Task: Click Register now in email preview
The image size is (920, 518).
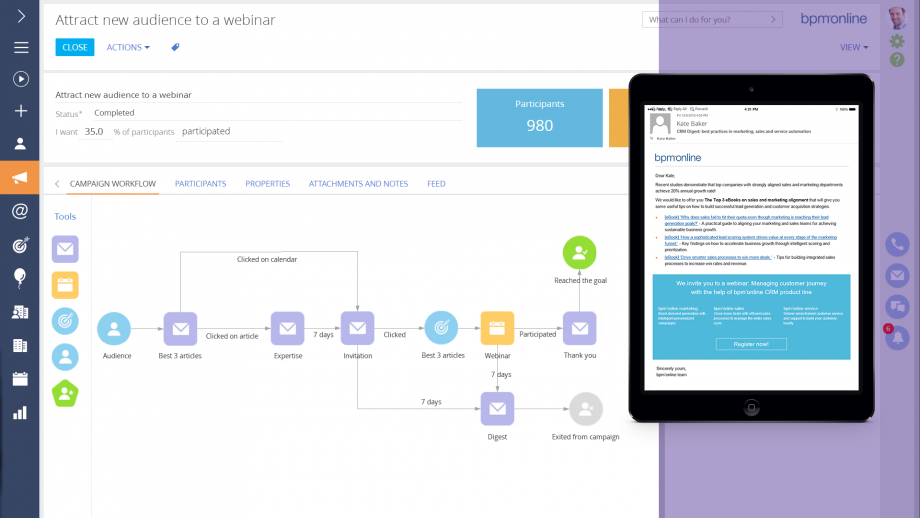Action: point(751,343)
